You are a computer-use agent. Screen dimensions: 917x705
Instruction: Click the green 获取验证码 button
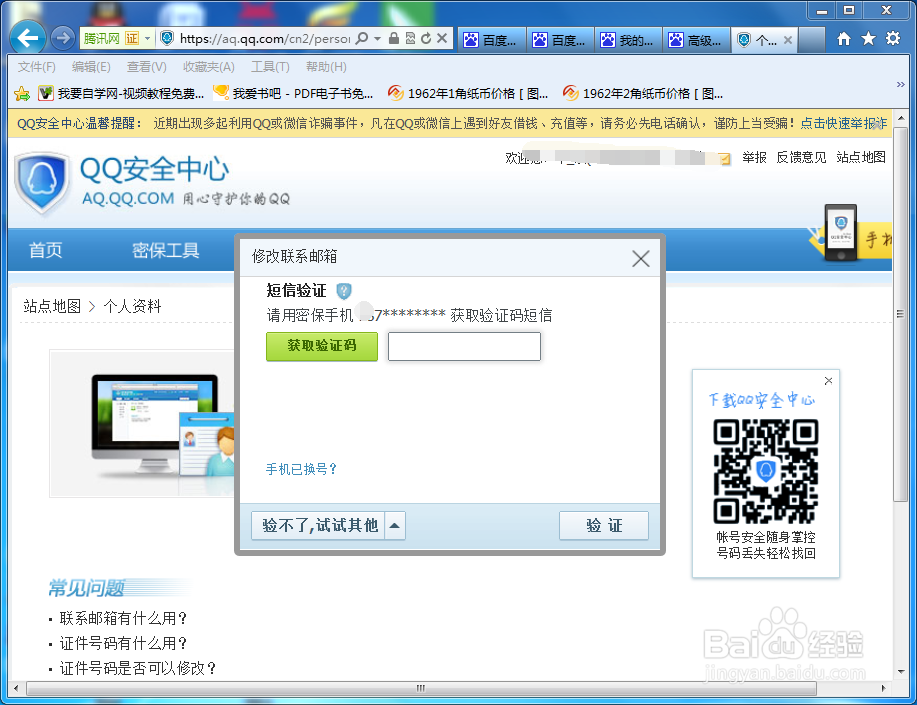(322, 346)
